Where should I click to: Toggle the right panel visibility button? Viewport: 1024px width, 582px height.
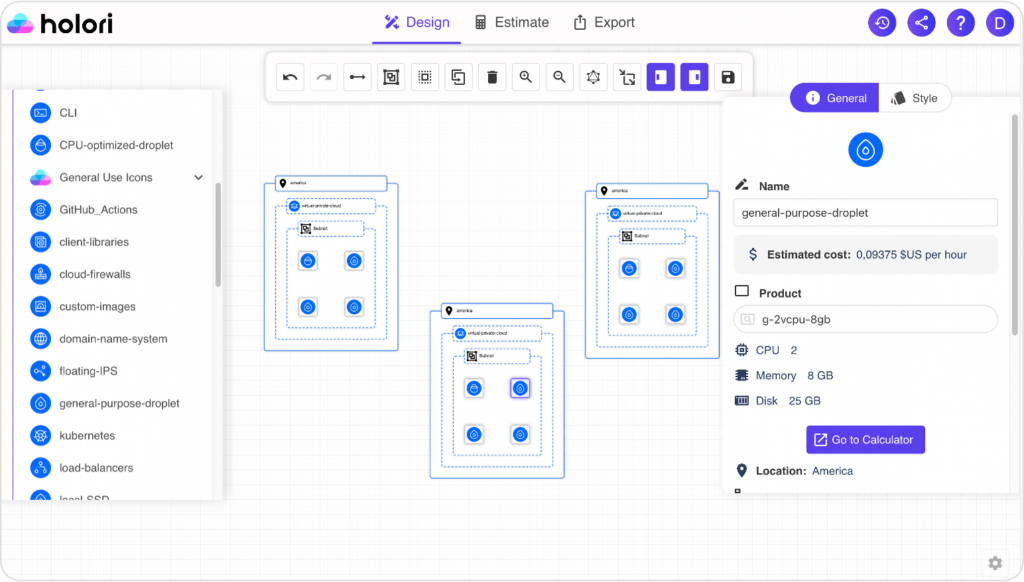point(694,77)
